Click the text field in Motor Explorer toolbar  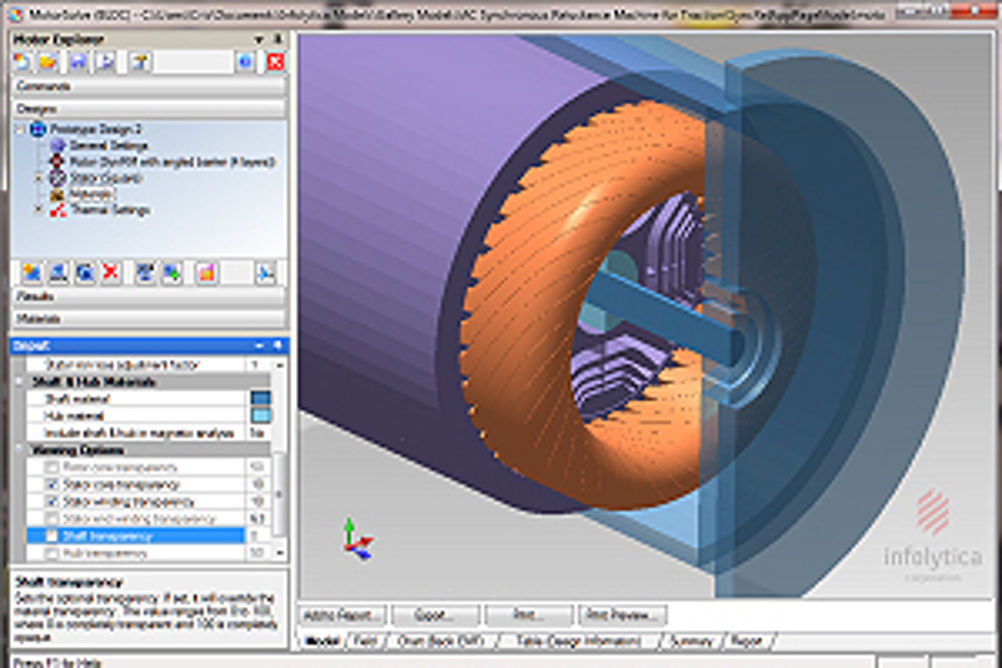(192, 62)
